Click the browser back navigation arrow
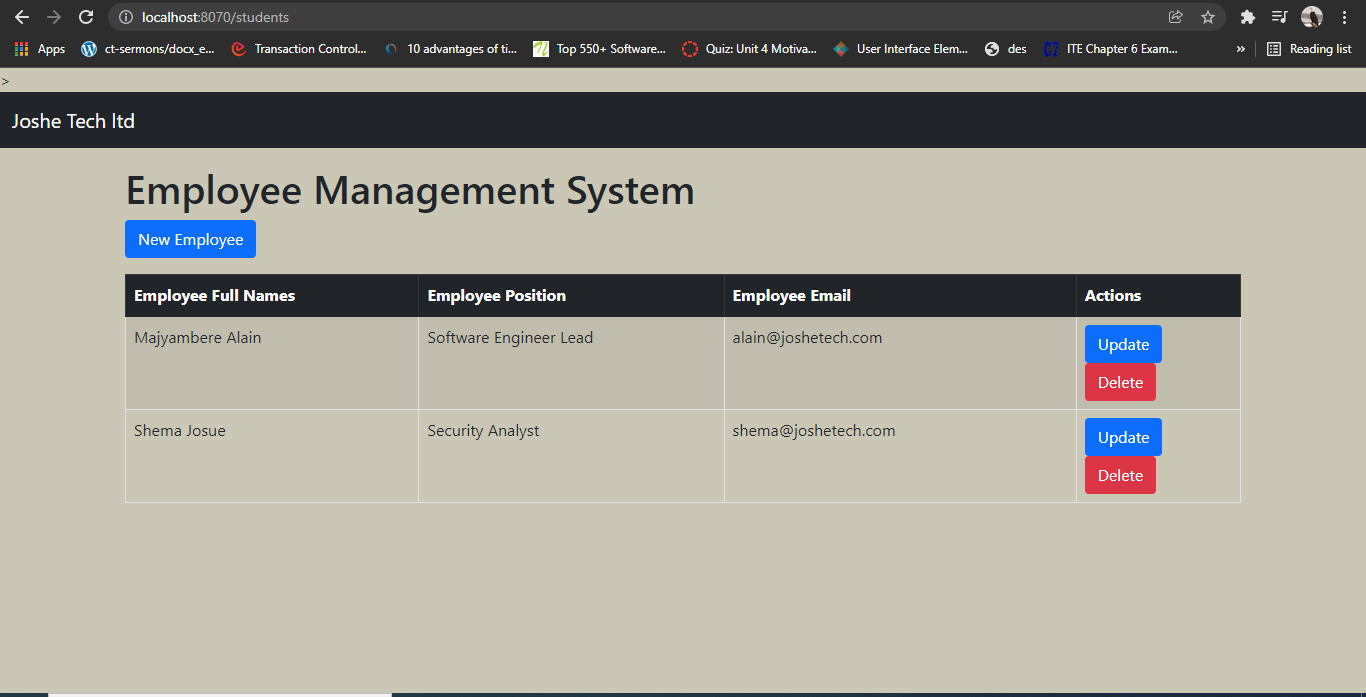 [22, 17]
